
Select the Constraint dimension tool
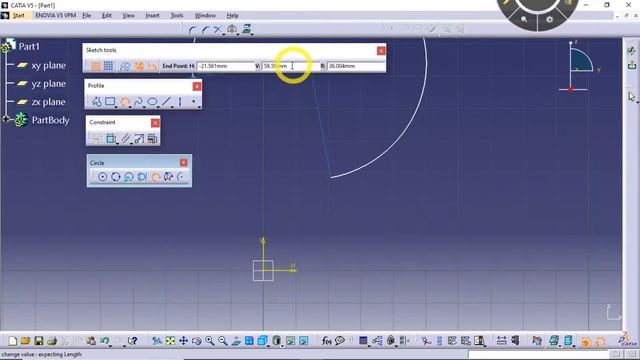coord(110,139)
